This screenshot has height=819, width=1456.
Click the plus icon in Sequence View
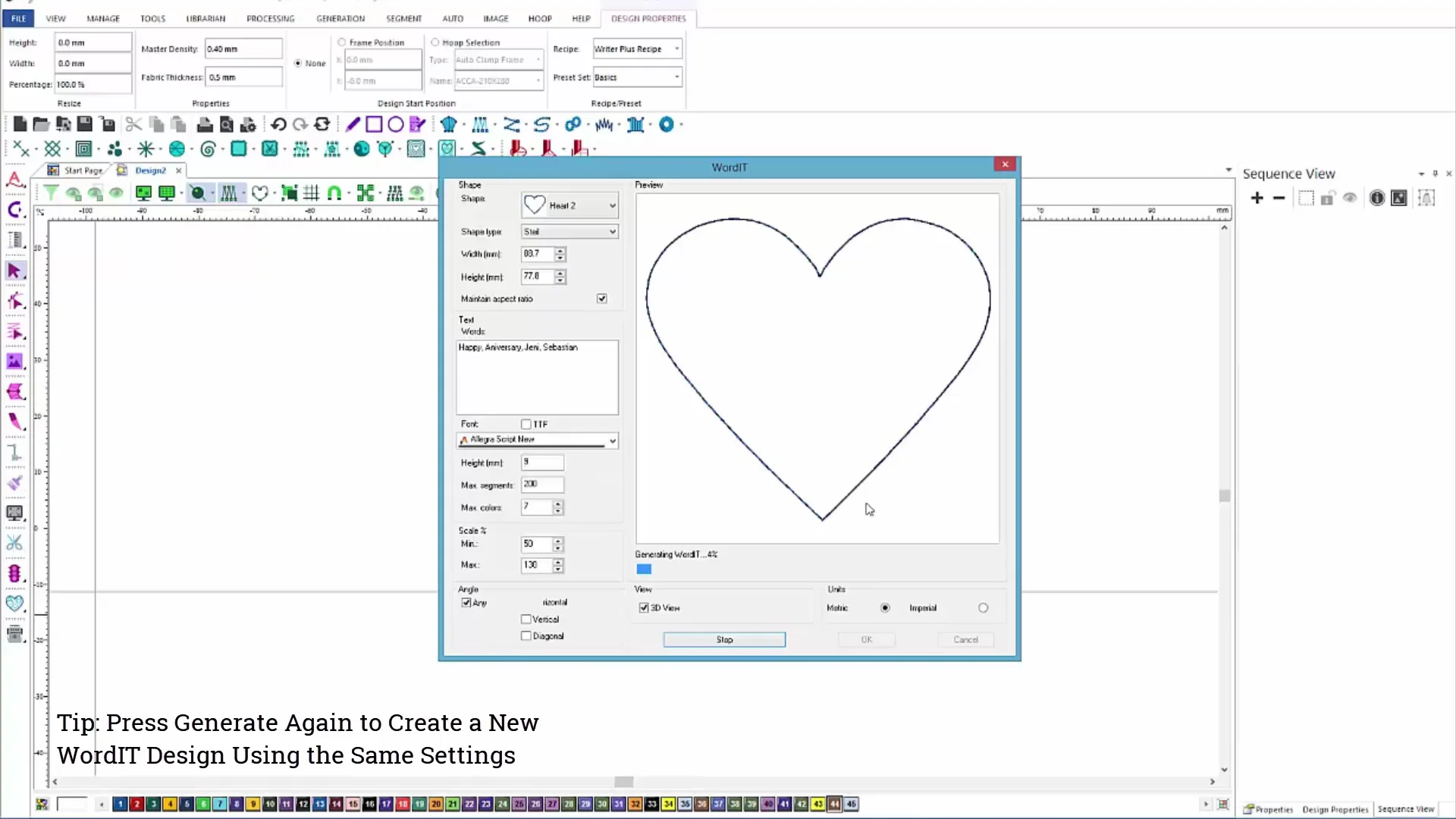1257,198
